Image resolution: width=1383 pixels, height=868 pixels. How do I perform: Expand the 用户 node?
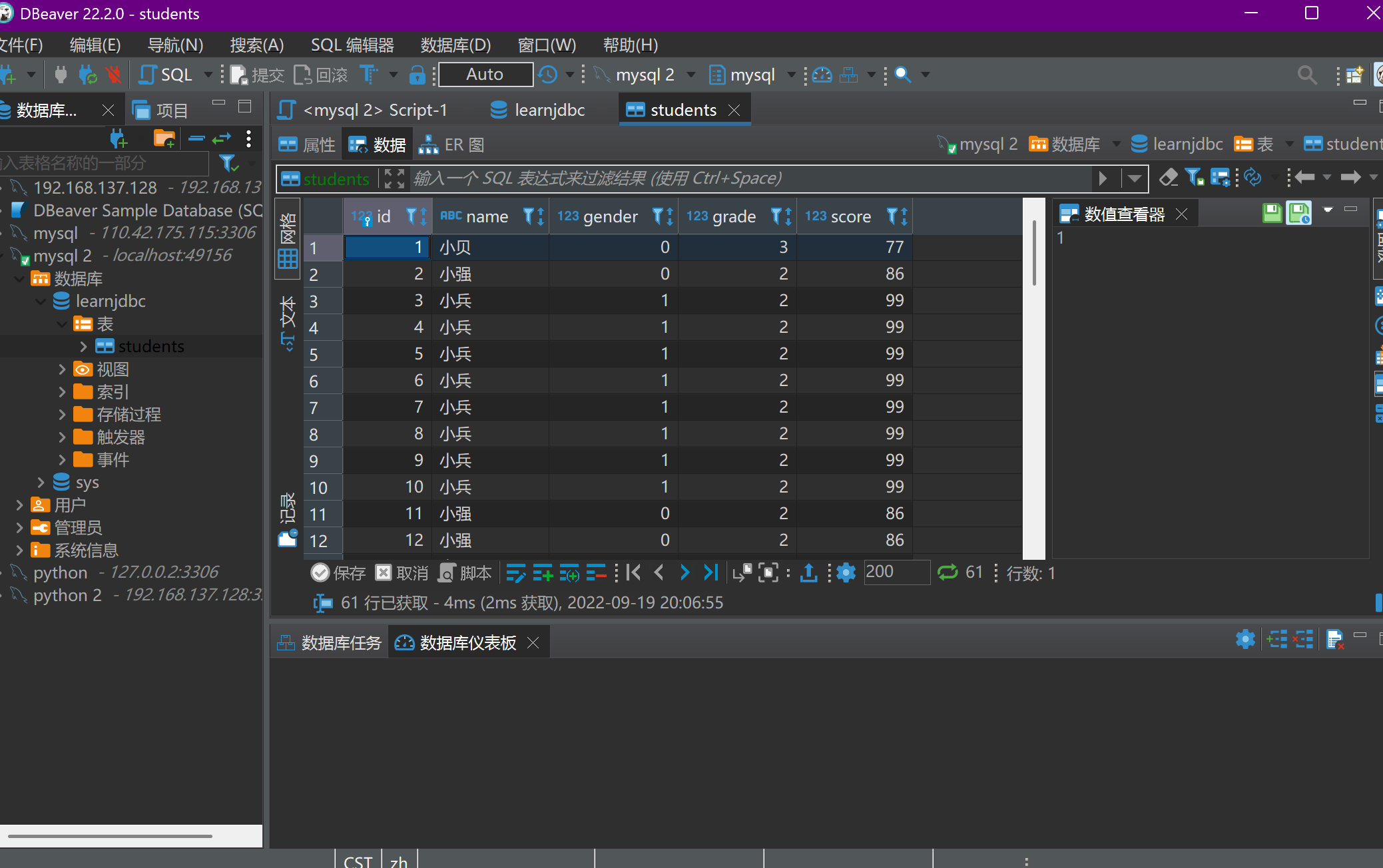coord(19,505)
